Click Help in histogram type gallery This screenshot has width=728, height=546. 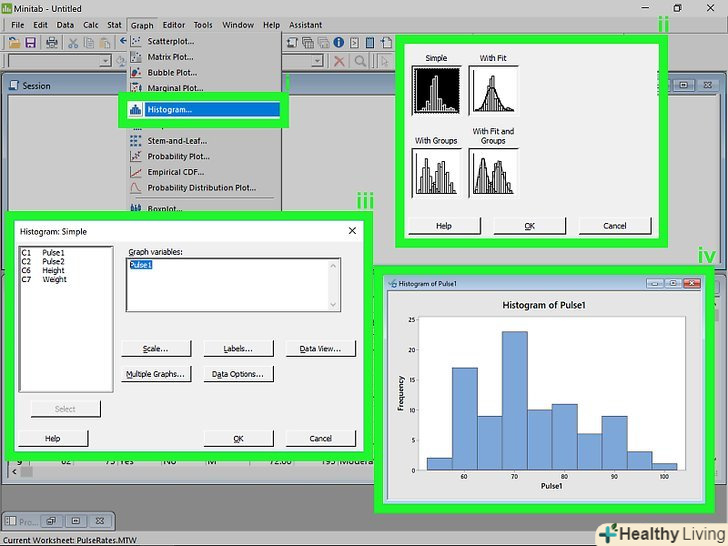pyautogui.click(x=444, y=226)
